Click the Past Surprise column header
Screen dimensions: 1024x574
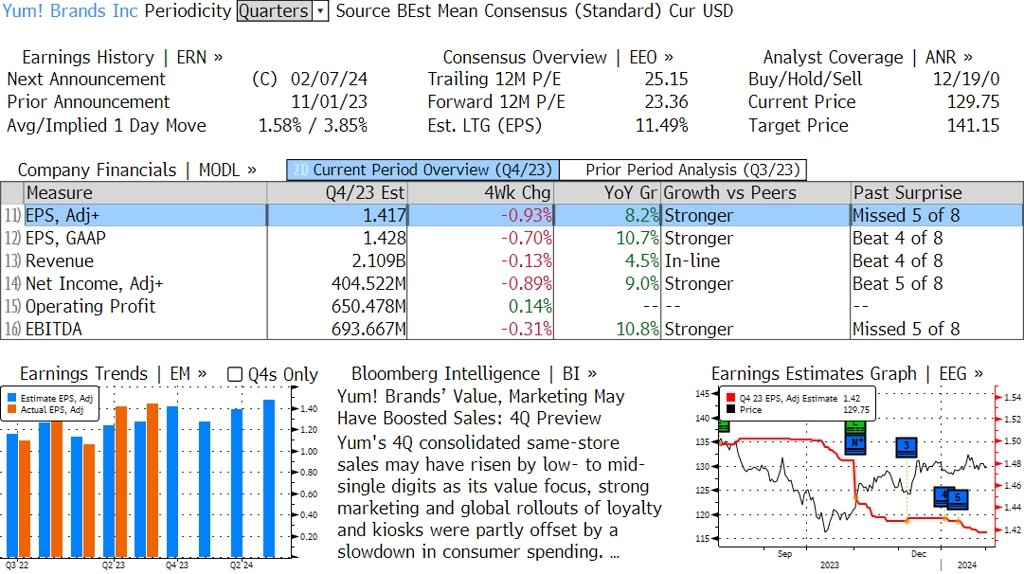[x=936, y=193]
